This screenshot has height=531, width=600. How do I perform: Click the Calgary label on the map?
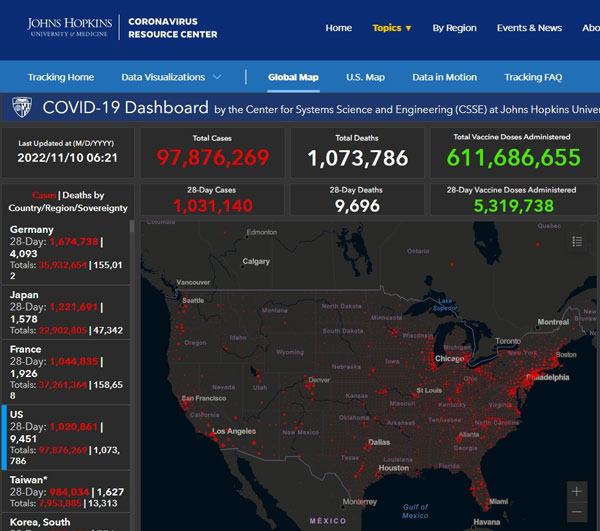[256, 261]
